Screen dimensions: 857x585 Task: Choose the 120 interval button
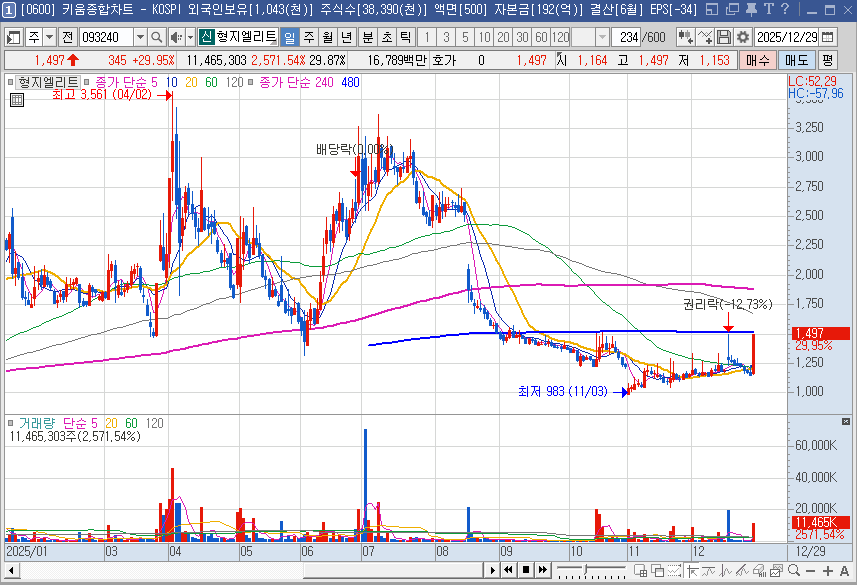(560, 37)
